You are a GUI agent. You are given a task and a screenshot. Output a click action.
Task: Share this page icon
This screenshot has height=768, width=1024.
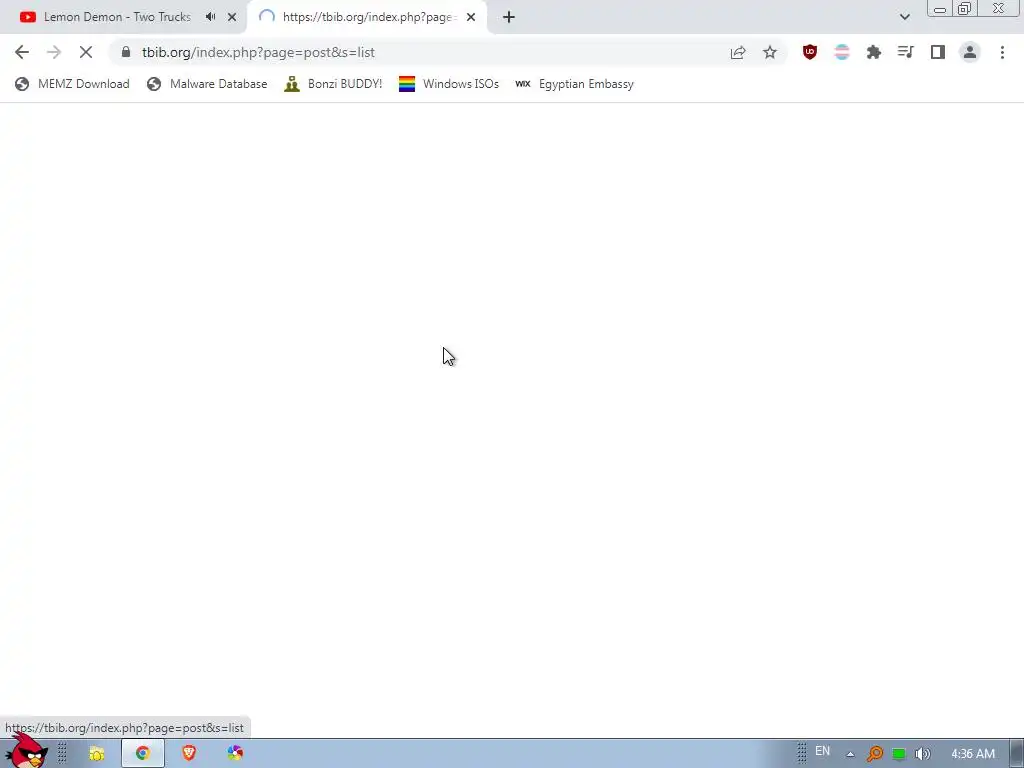point(738,52)
